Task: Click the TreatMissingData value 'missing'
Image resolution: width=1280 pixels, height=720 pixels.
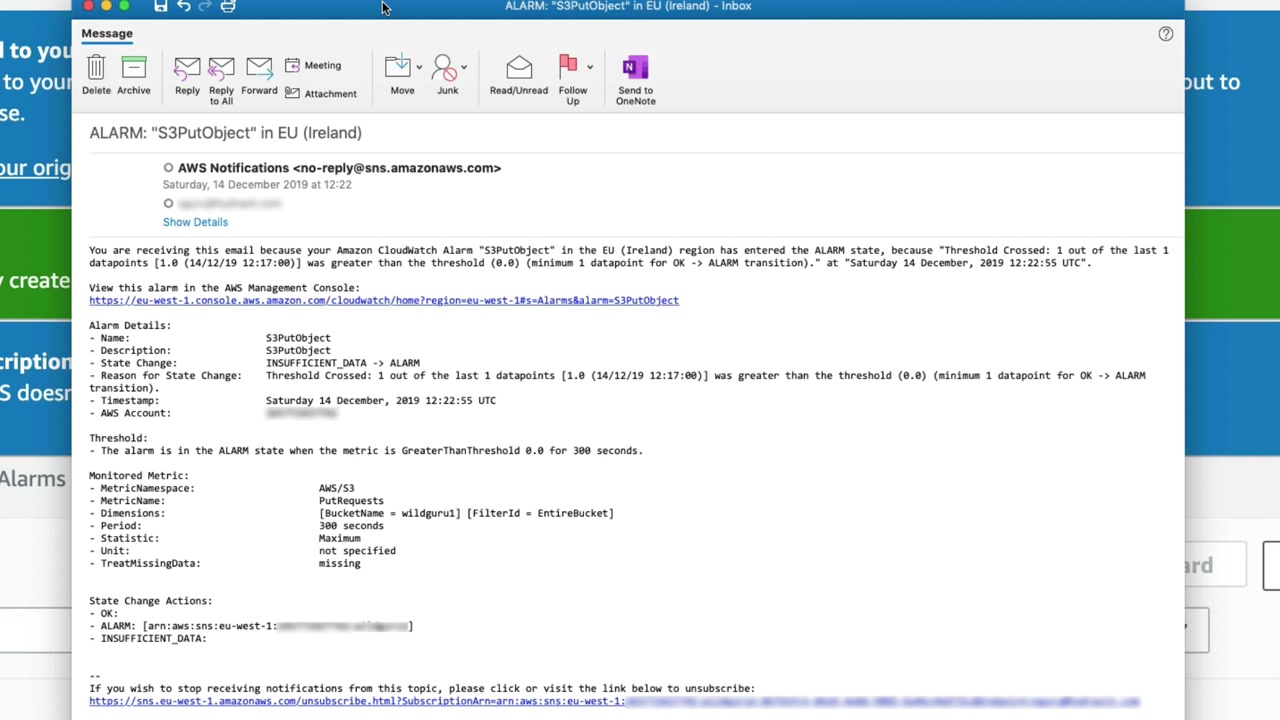Action: click(340, 563)
